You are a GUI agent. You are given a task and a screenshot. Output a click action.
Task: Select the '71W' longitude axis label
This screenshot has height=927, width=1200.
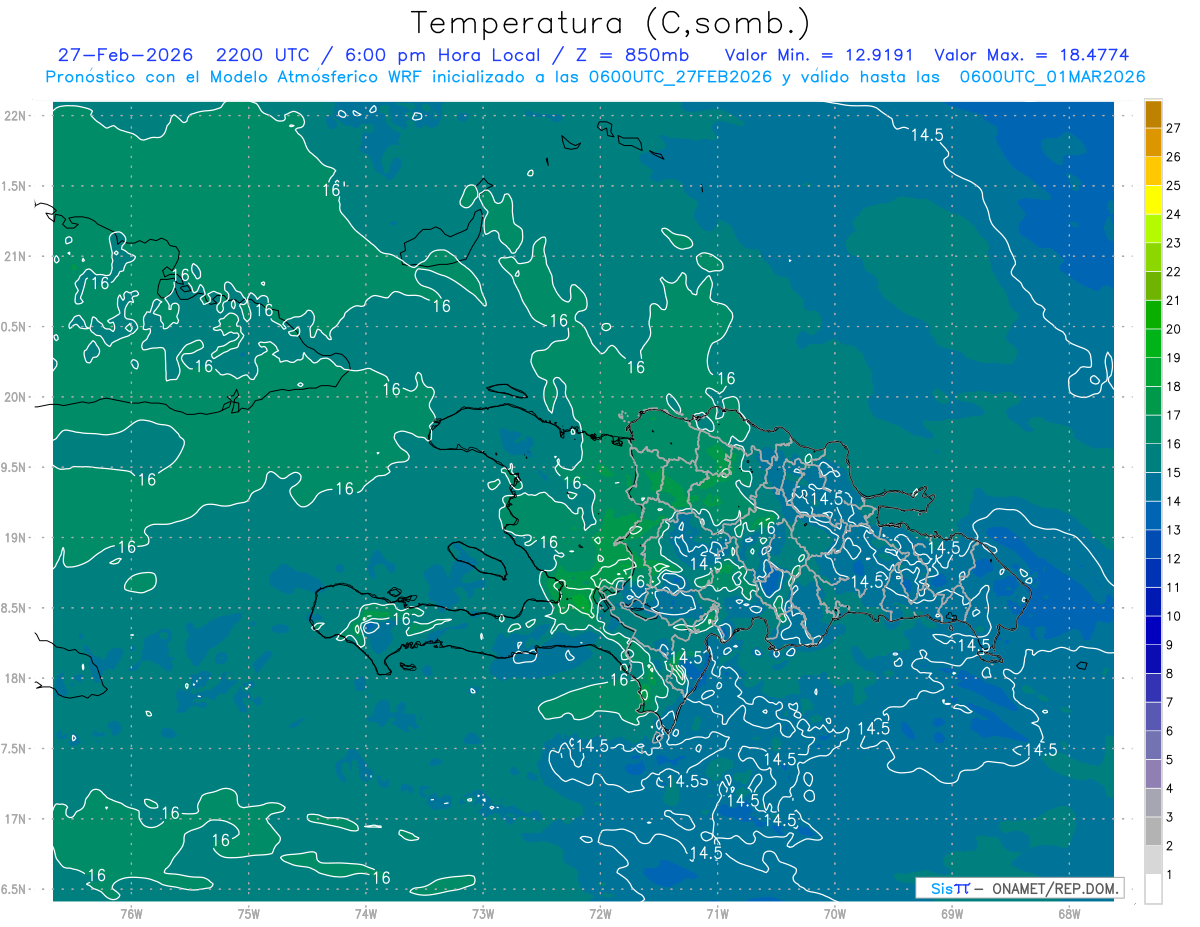click(717, 913)
